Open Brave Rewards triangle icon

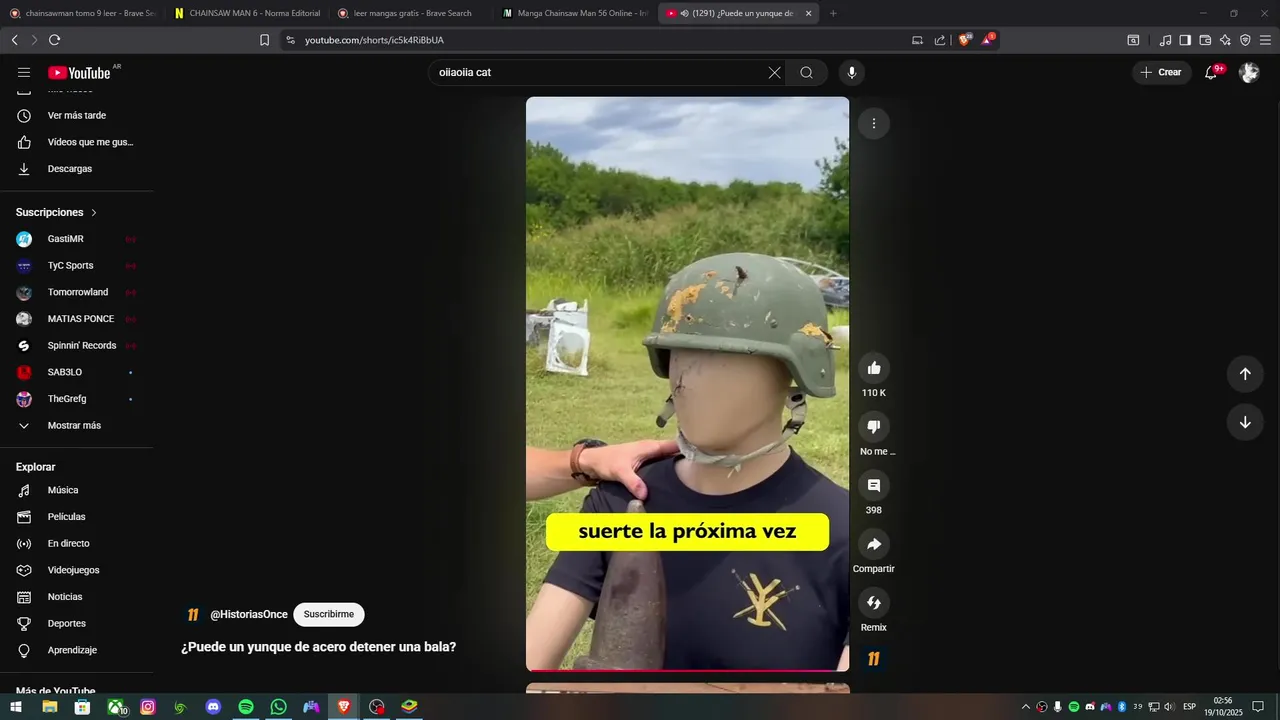pos(988,40)
